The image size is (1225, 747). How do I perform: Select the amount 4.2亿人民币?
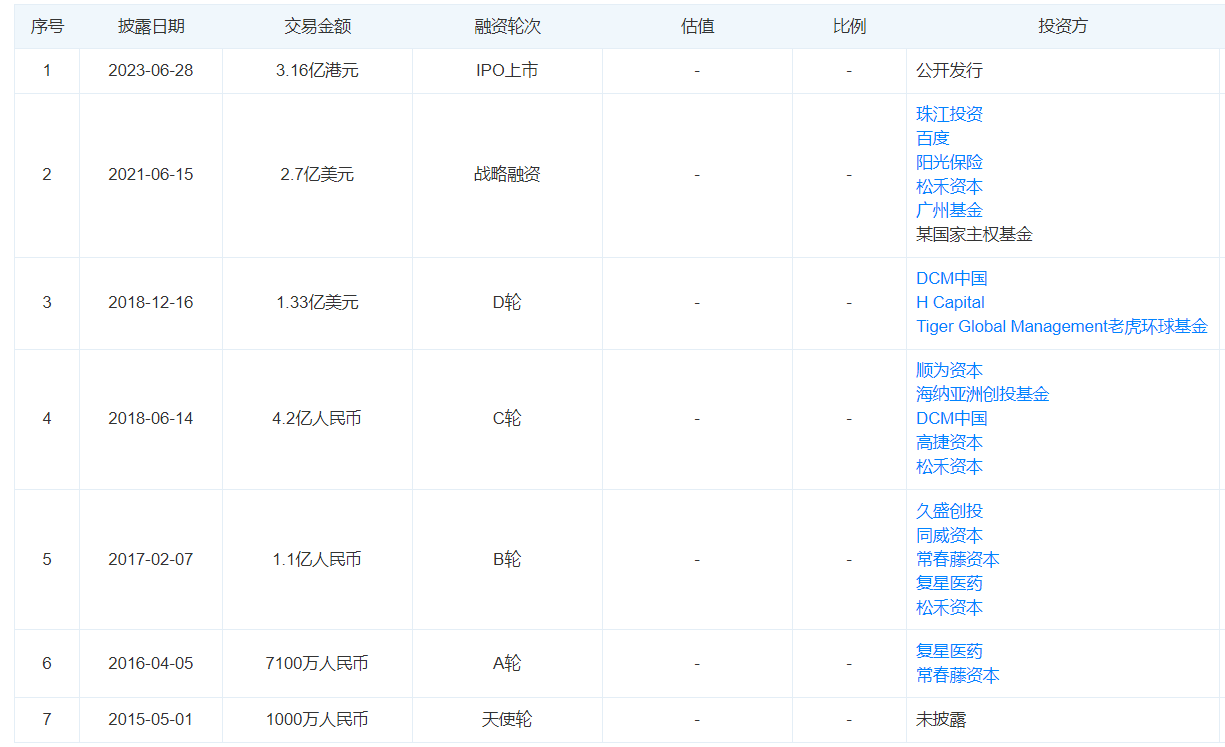(317, 419)
